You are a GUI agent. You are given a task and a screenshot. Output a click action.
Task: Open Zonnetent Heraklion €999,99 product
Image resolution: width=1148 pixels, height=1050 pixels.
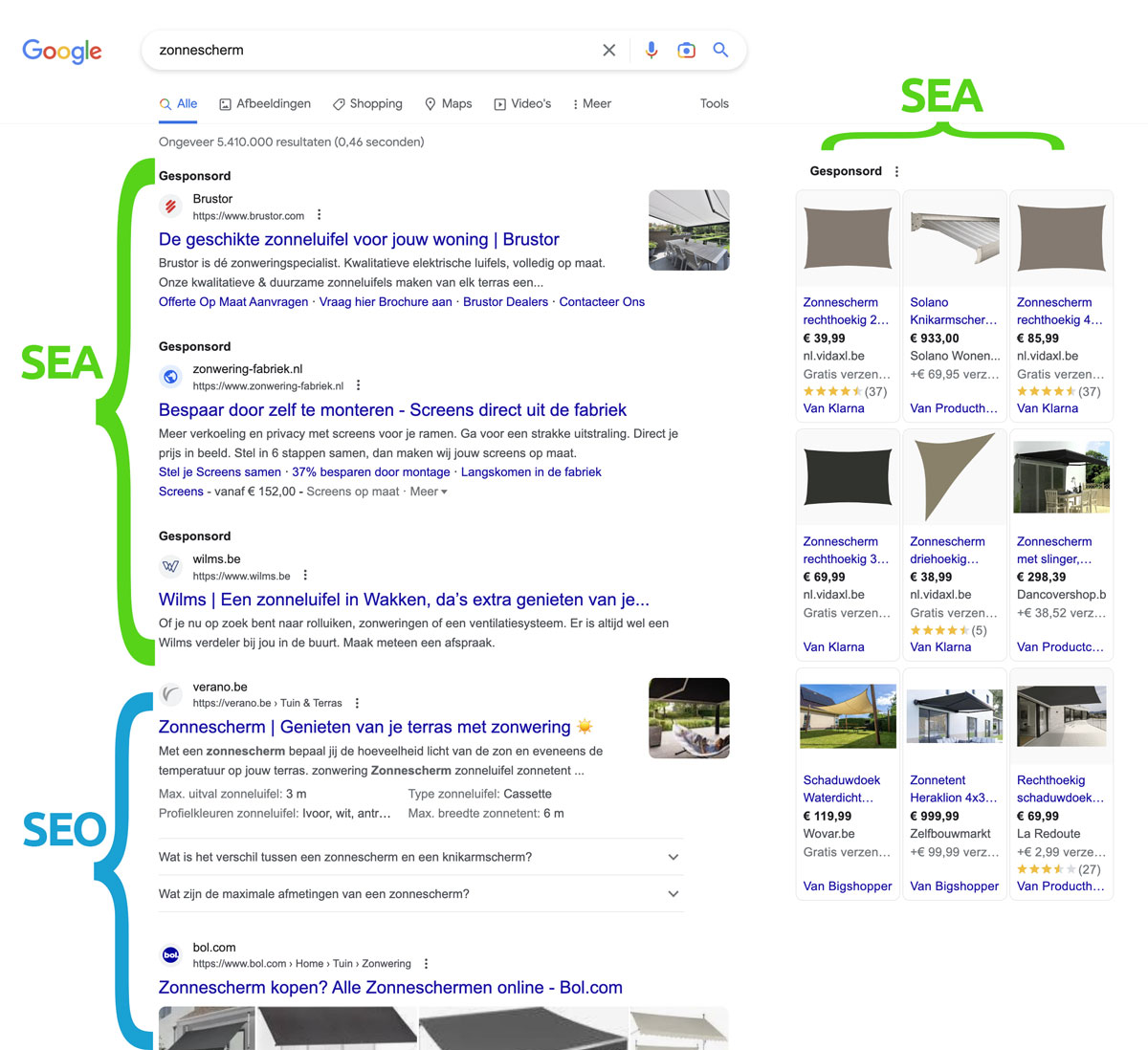[x=955, y=784]
